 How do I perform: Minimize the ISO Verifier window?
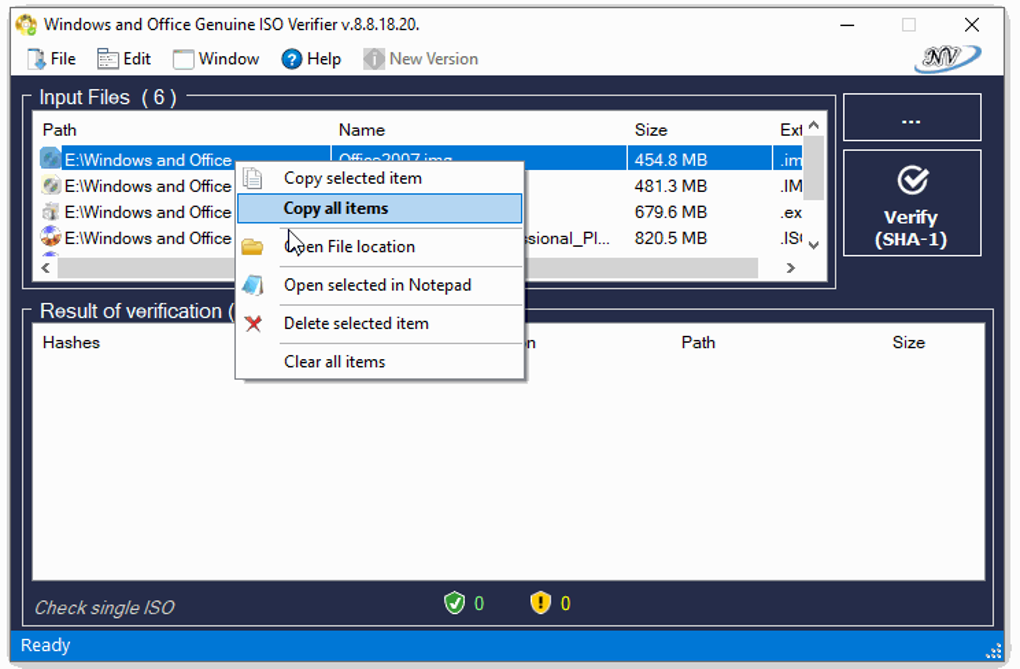[847, 25]
